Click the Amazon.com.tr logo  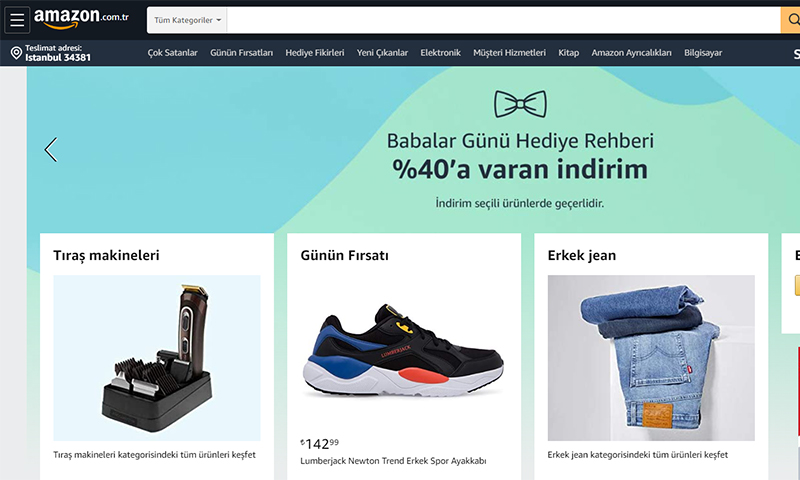point(81,19)
